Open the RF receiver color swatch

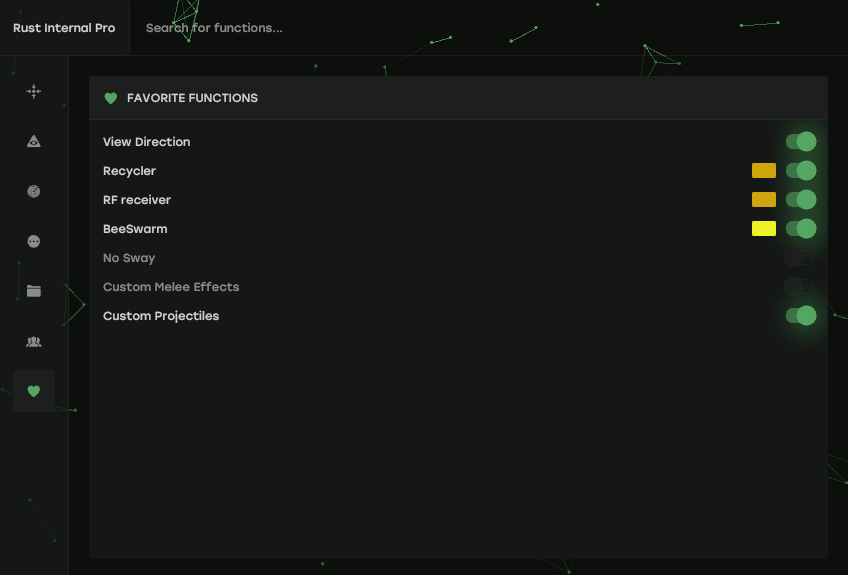[764, 200]
